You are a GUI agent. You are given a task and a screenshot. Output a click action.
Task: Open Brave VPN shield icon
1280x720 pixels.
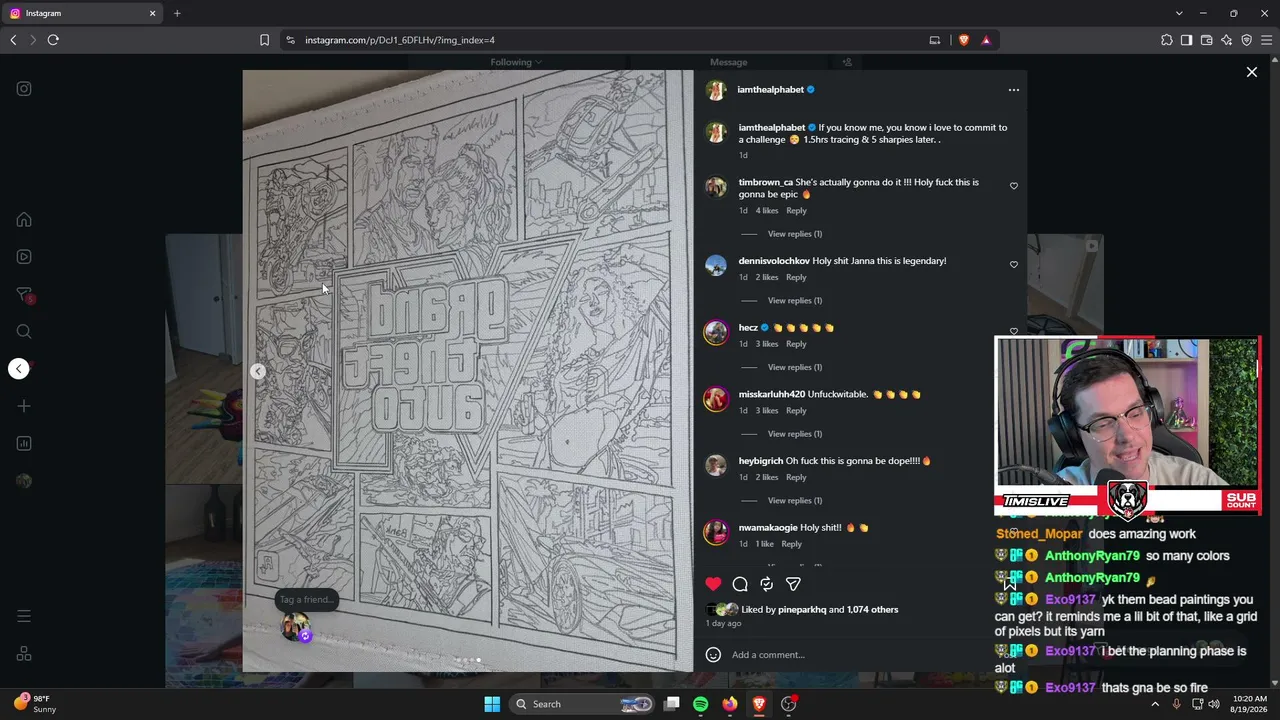[x=1246, y=40]
